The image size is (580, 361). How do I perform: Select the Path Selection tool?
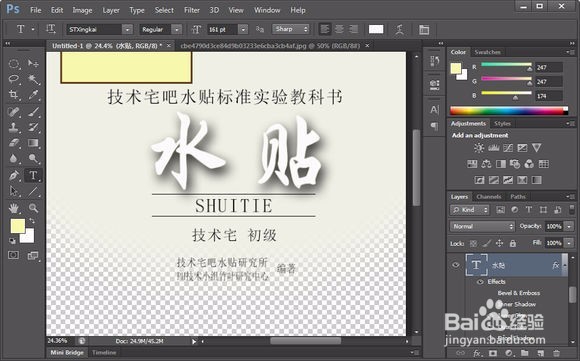[x=14, y=191]
